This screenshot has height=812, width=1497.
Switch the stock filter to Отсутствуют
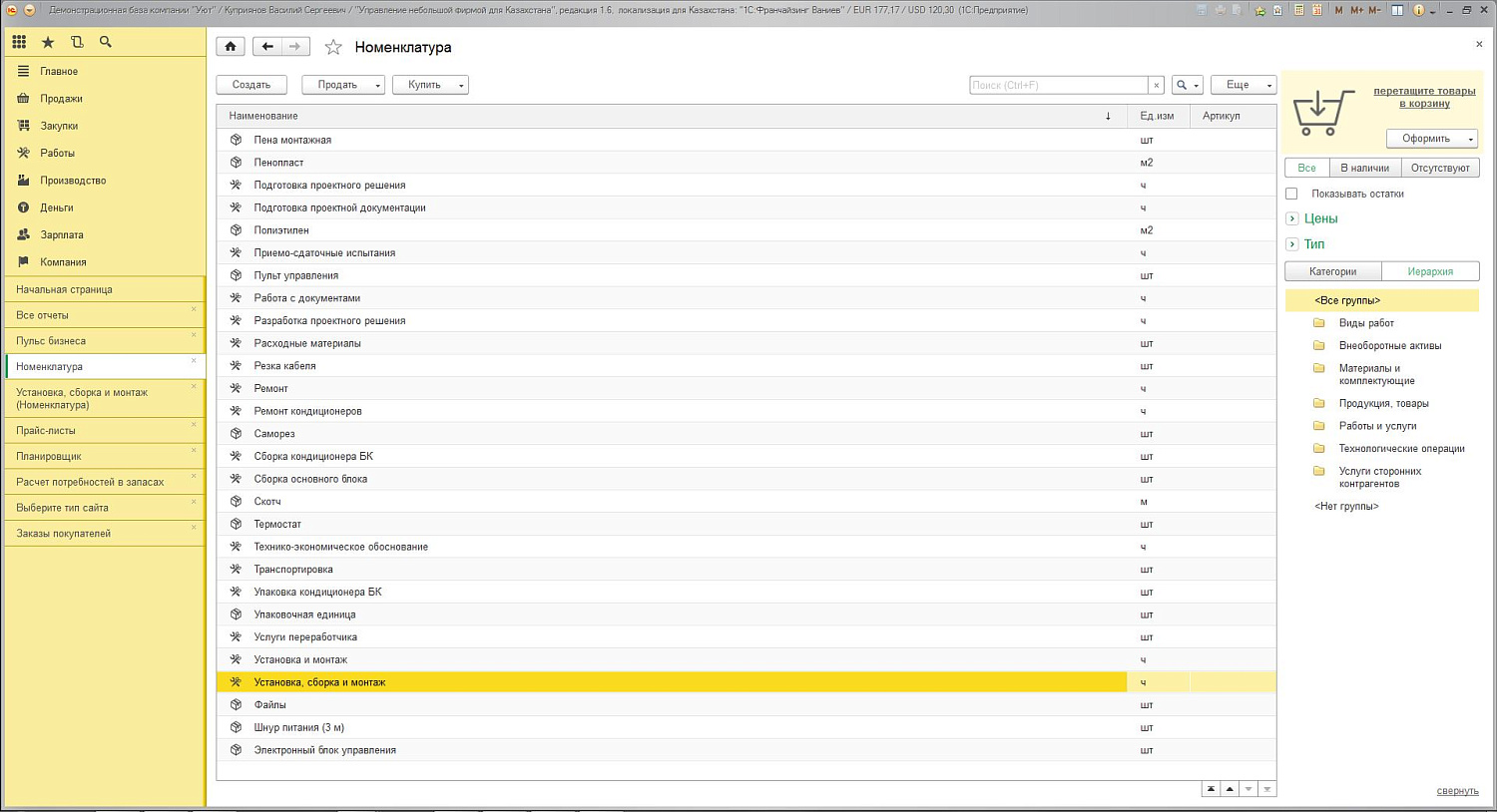(1439, 168)
